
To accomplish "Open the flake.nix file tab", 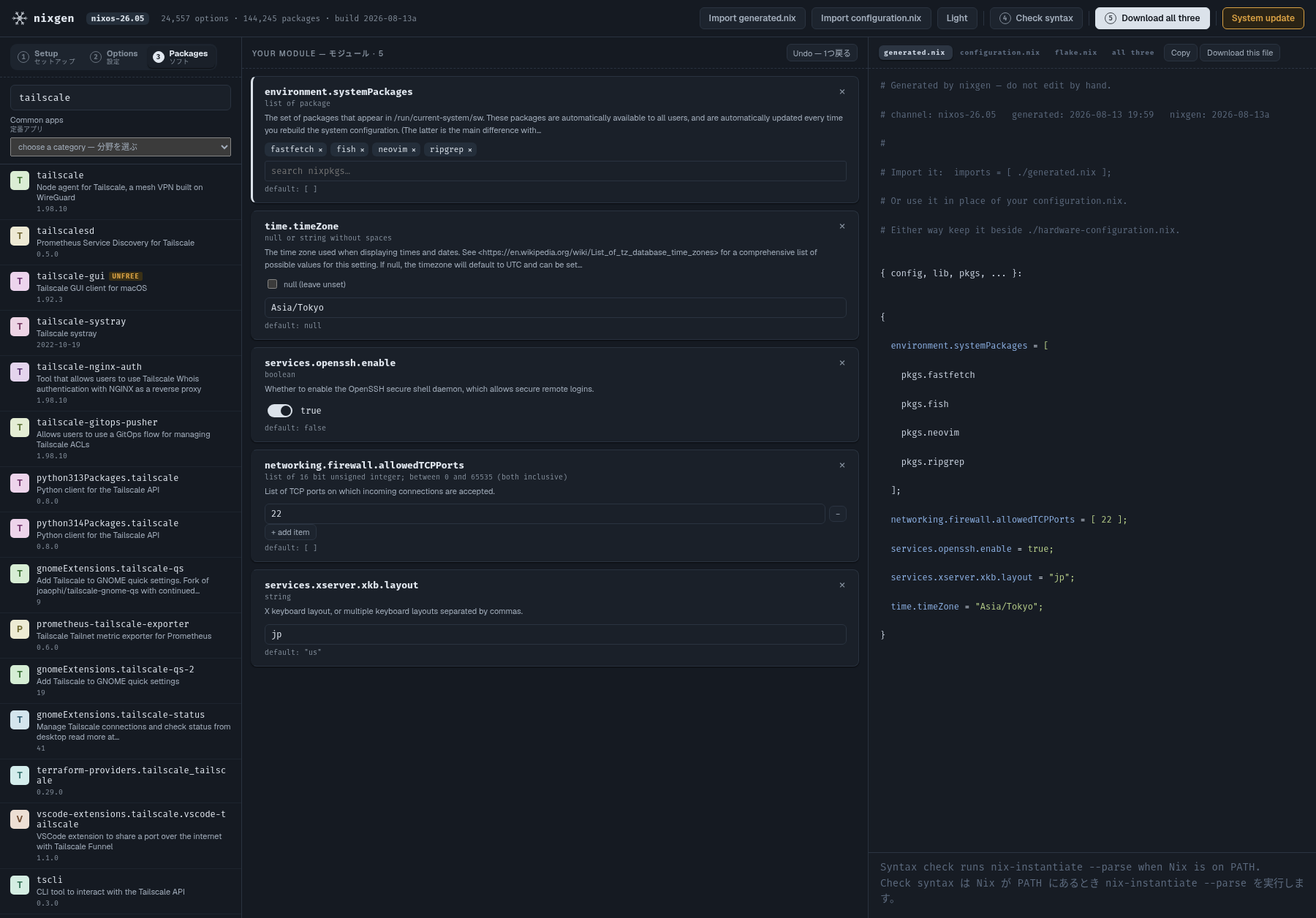I will 1075,53.
